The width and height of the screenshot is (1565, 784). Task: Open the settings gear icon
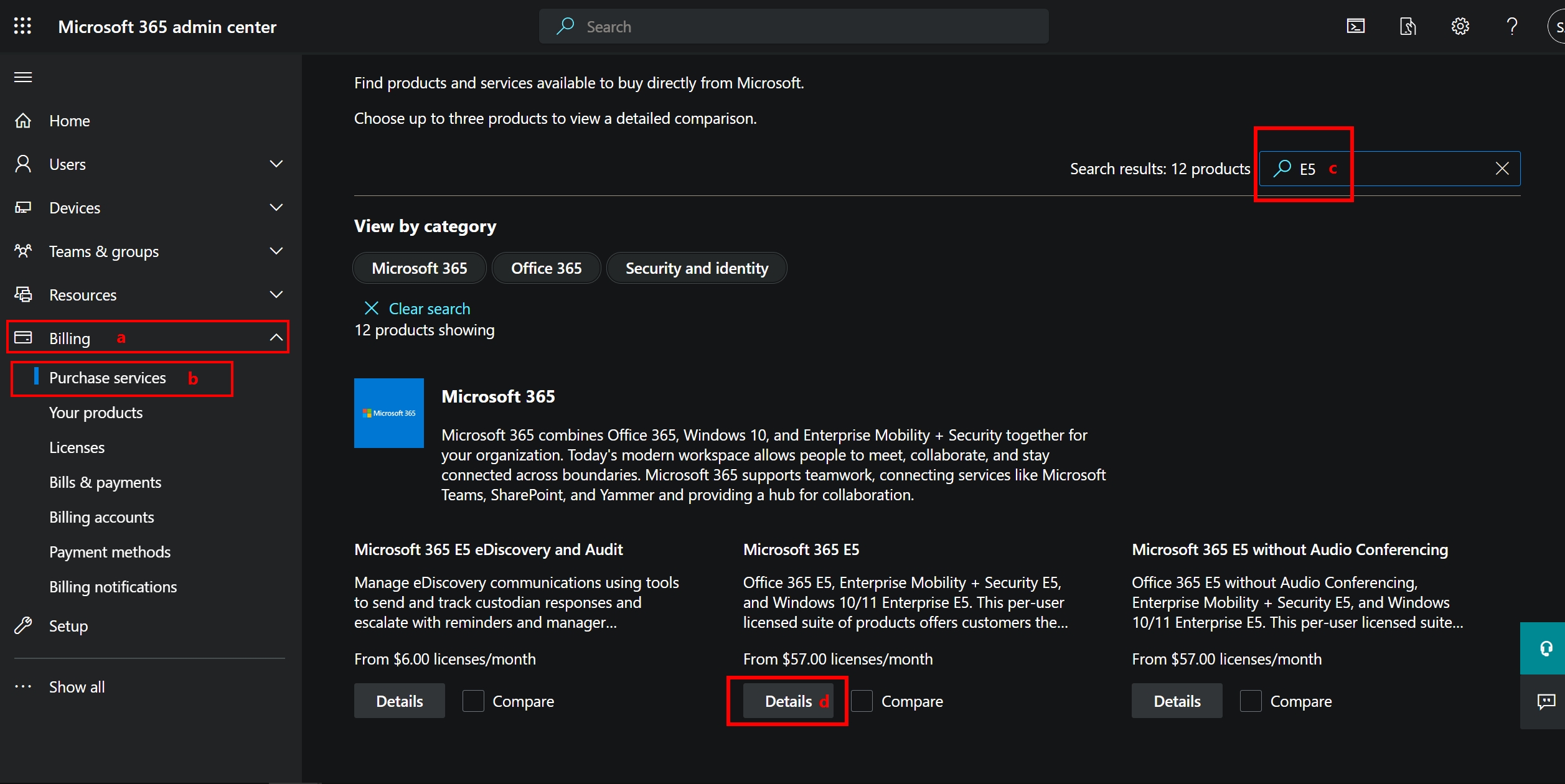1460,26
